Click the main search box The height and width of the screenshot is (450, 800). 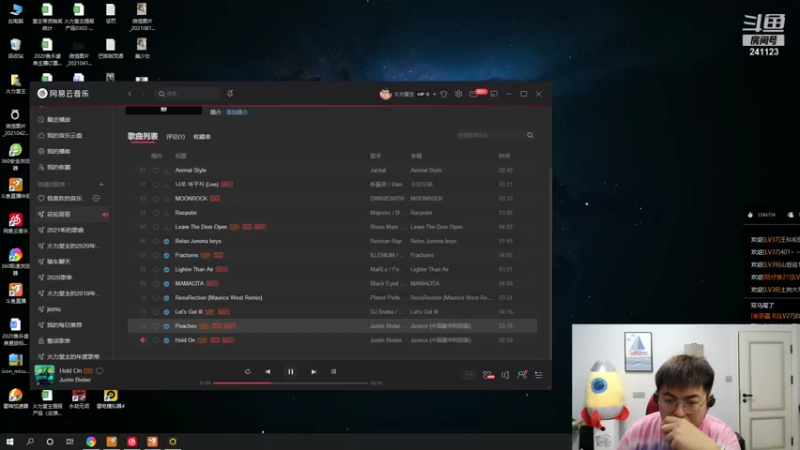pyautogui.click(x=187, y=94)
